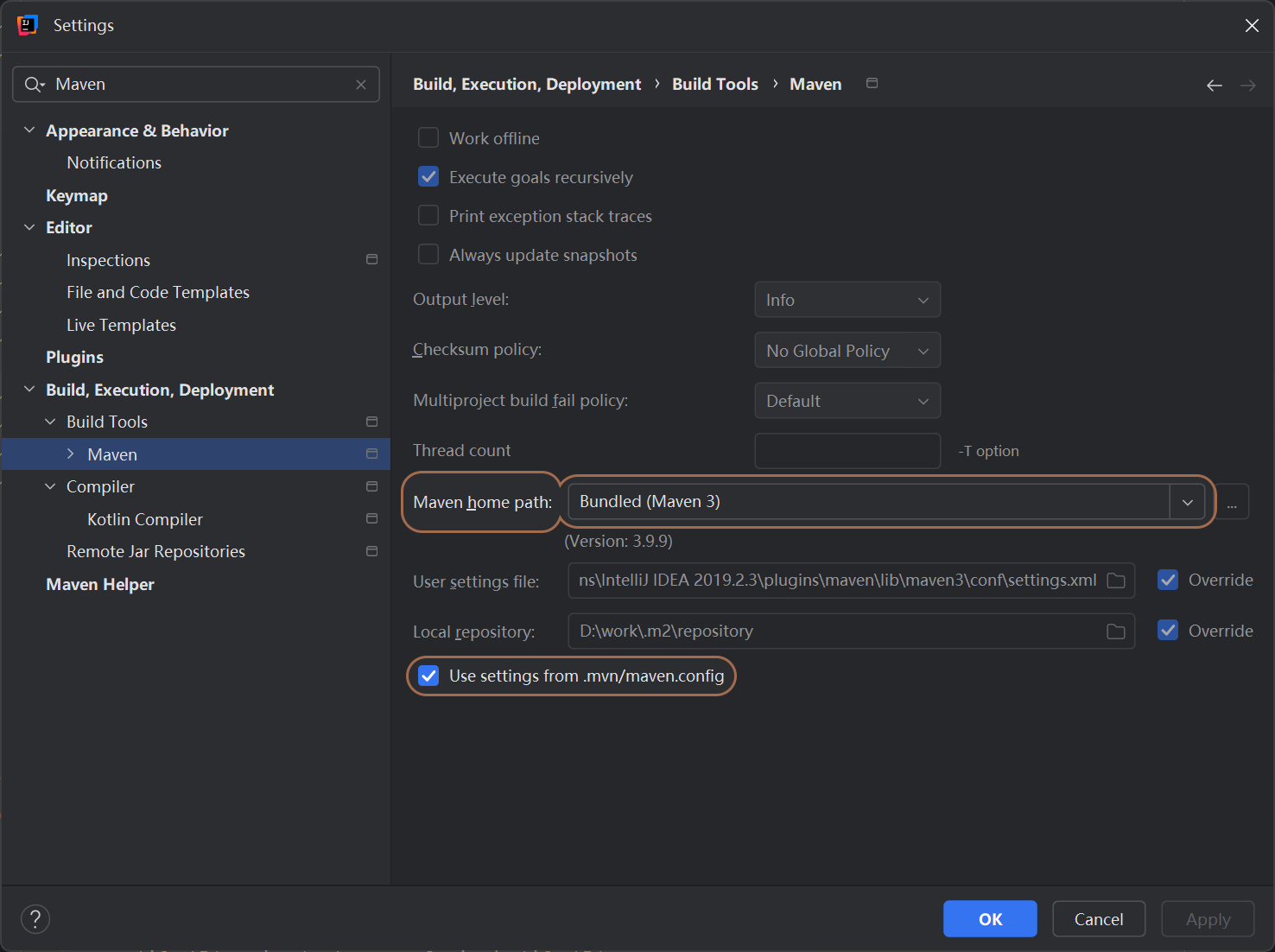
Task: Navigate forward with the right arrow
Action: tap(1248, 85)
